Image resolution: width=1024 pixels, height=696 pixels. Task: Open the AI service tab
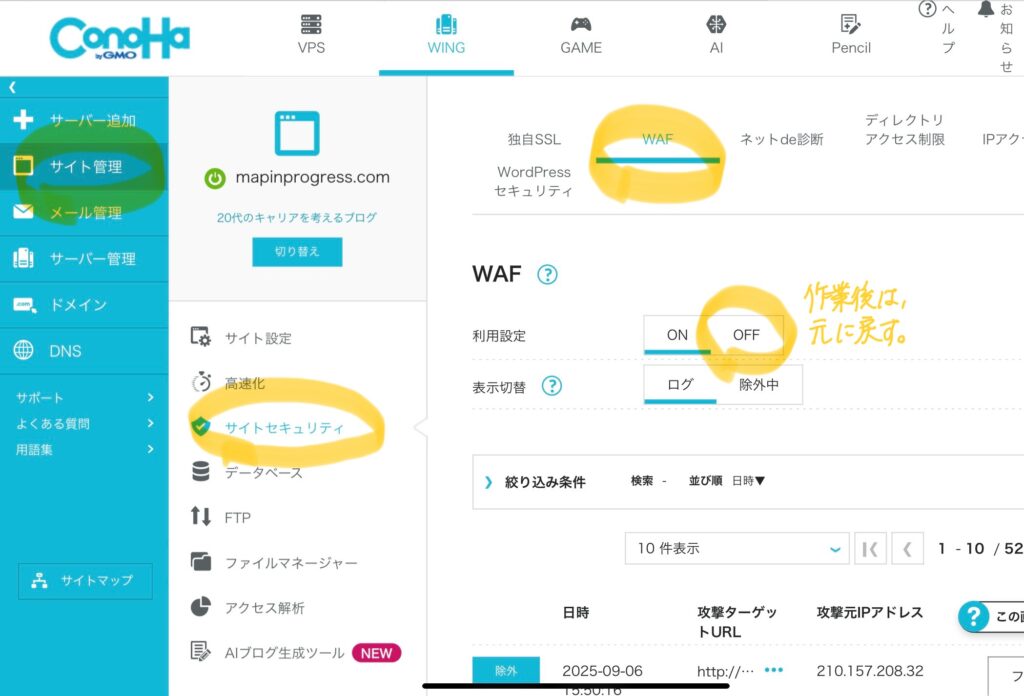pyautogui.click(x=716, y=35)
